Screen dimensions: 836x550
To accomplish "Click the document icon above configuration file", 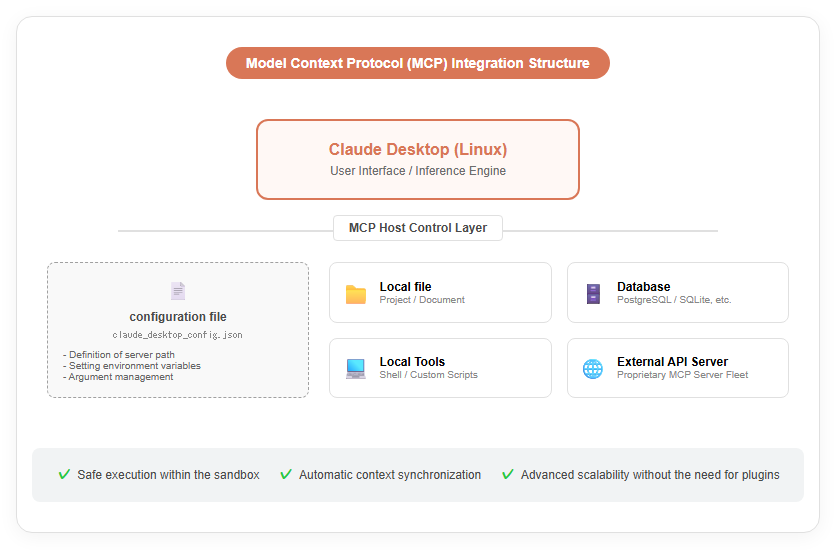I will point(178,291).
